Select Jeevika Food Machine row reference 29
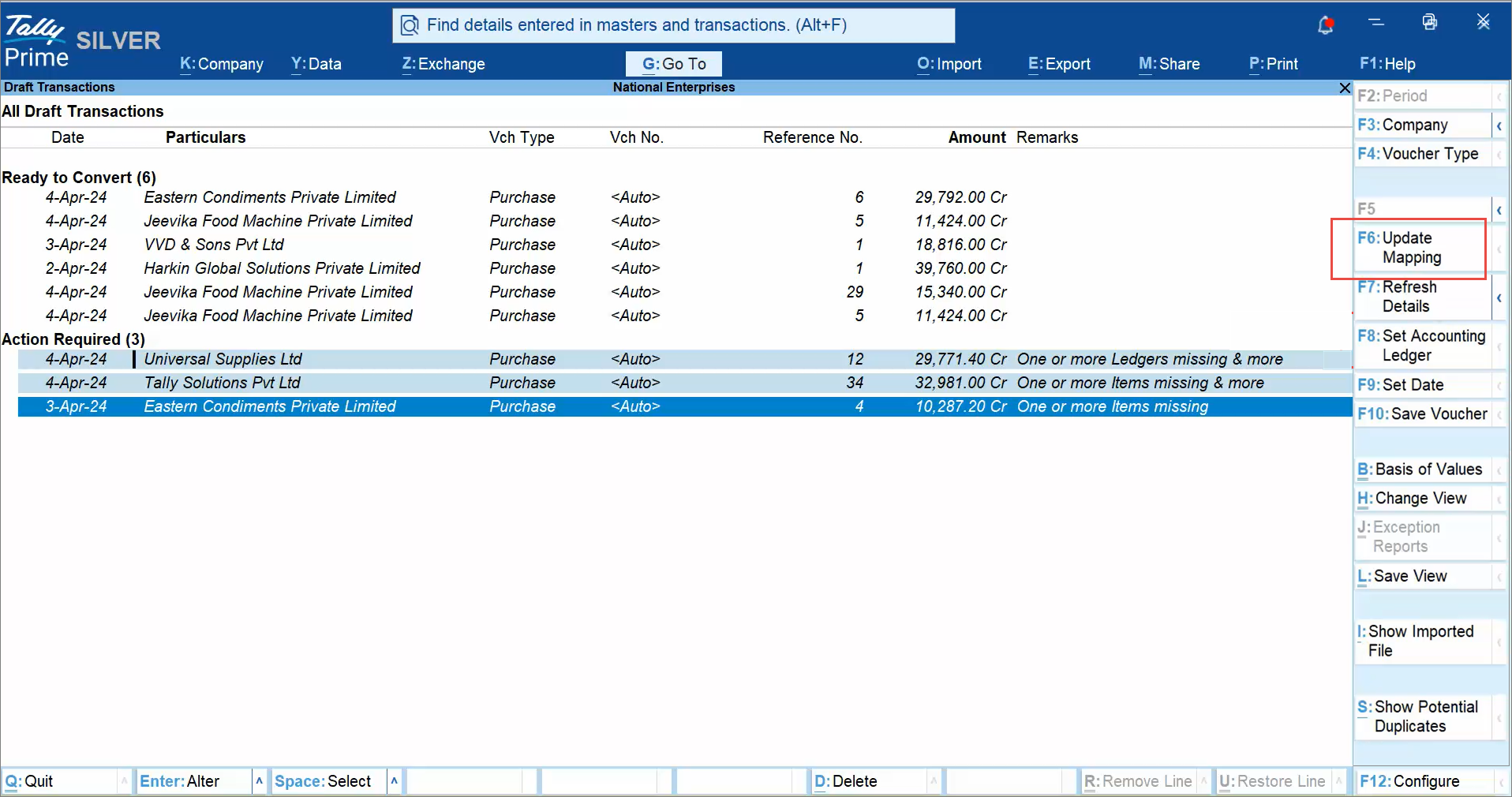This screenshot has width=1512, height=797. (685, 292)
